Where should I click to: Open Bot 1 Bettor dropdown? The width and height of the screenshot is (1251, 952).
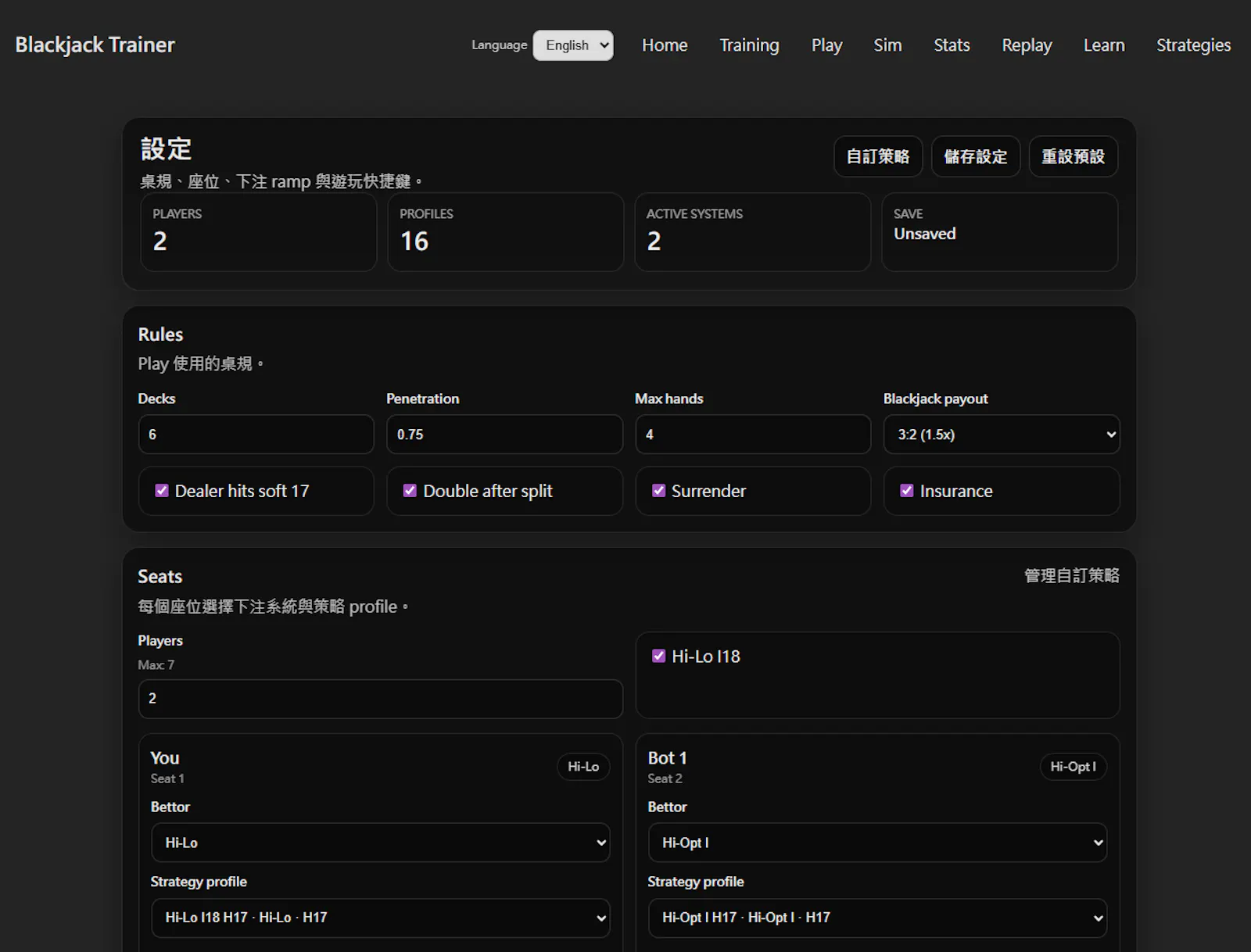coord(877,843)
